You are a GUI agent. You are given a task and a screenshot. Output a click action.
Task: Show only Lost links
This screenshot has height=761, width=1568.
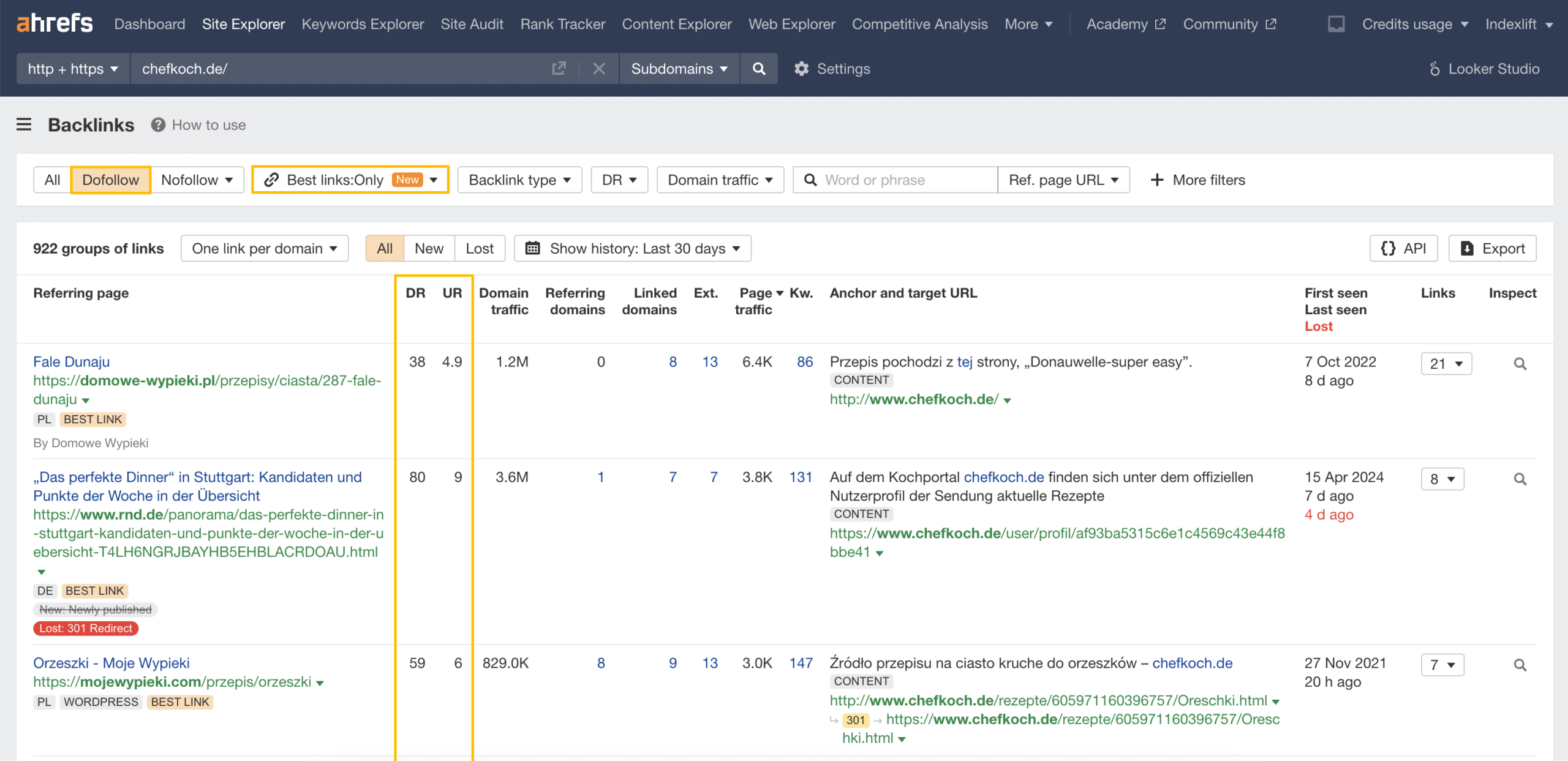coord(480,248)
